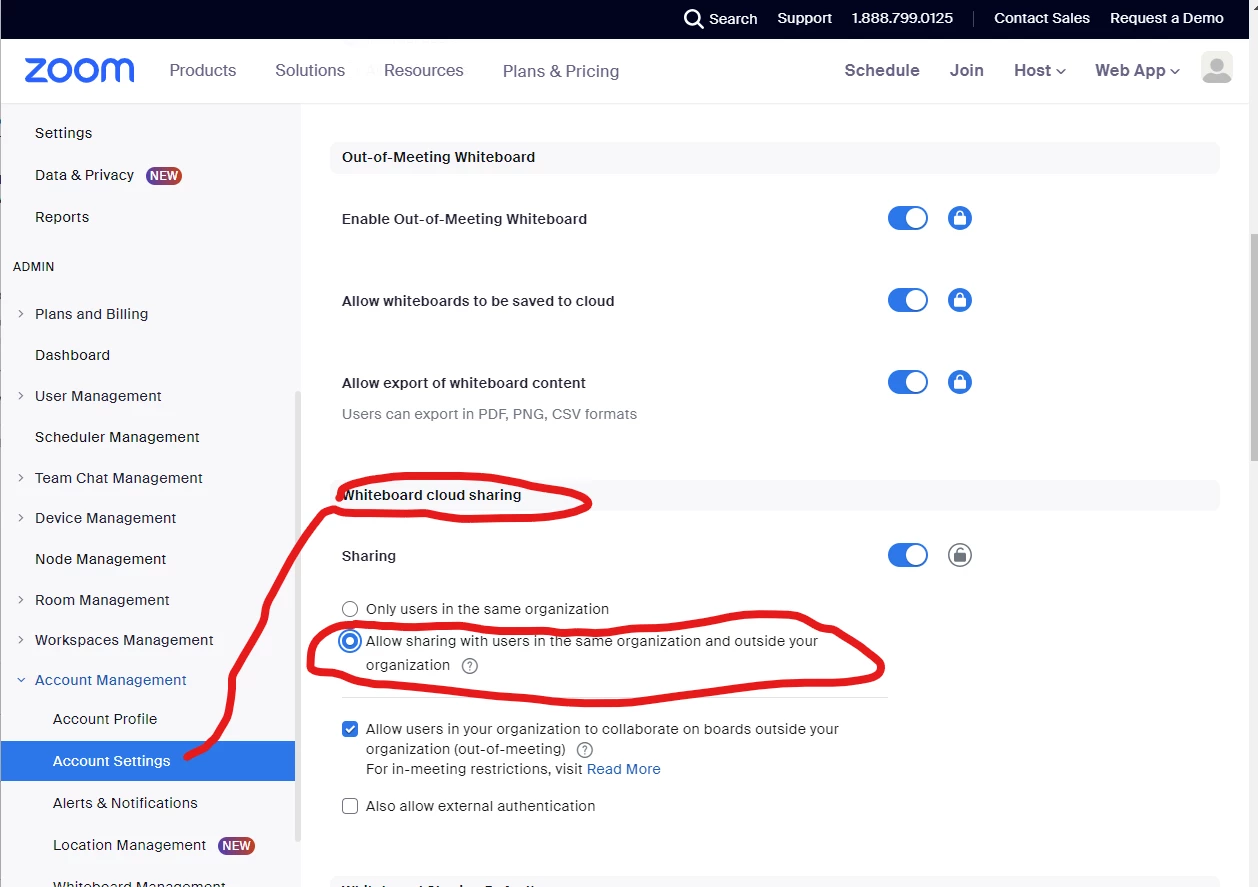Open the Resources menu

424,70
